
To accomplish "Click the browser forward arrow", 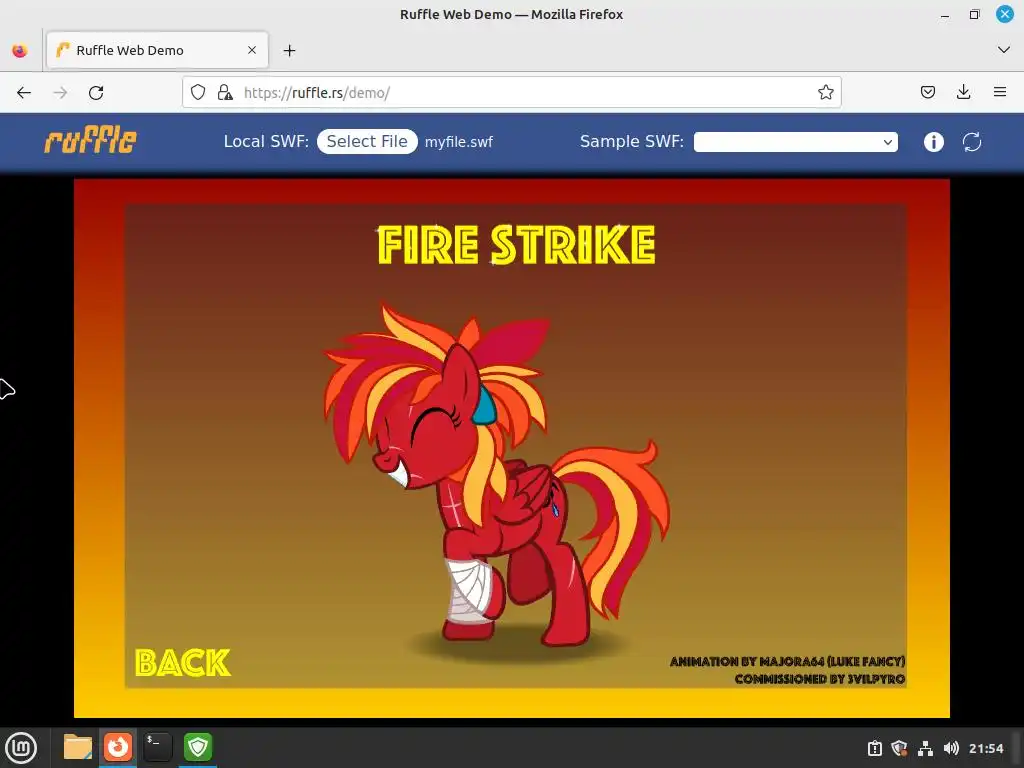I will (x=60, y=93).
